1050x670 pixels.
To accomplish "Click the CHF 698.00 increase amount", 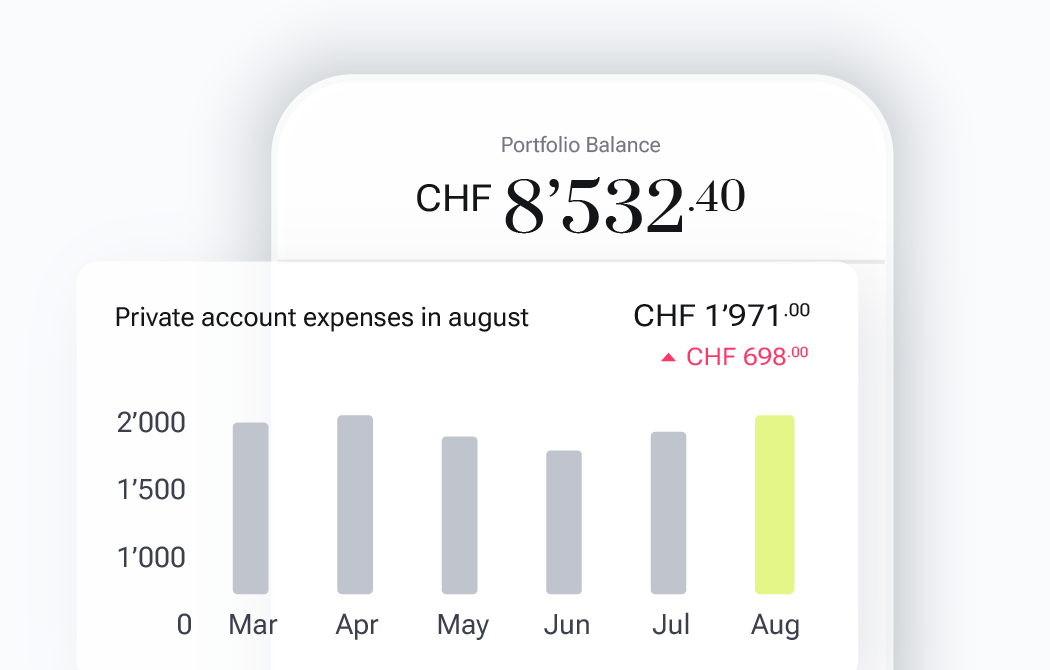I will (747, 357).
